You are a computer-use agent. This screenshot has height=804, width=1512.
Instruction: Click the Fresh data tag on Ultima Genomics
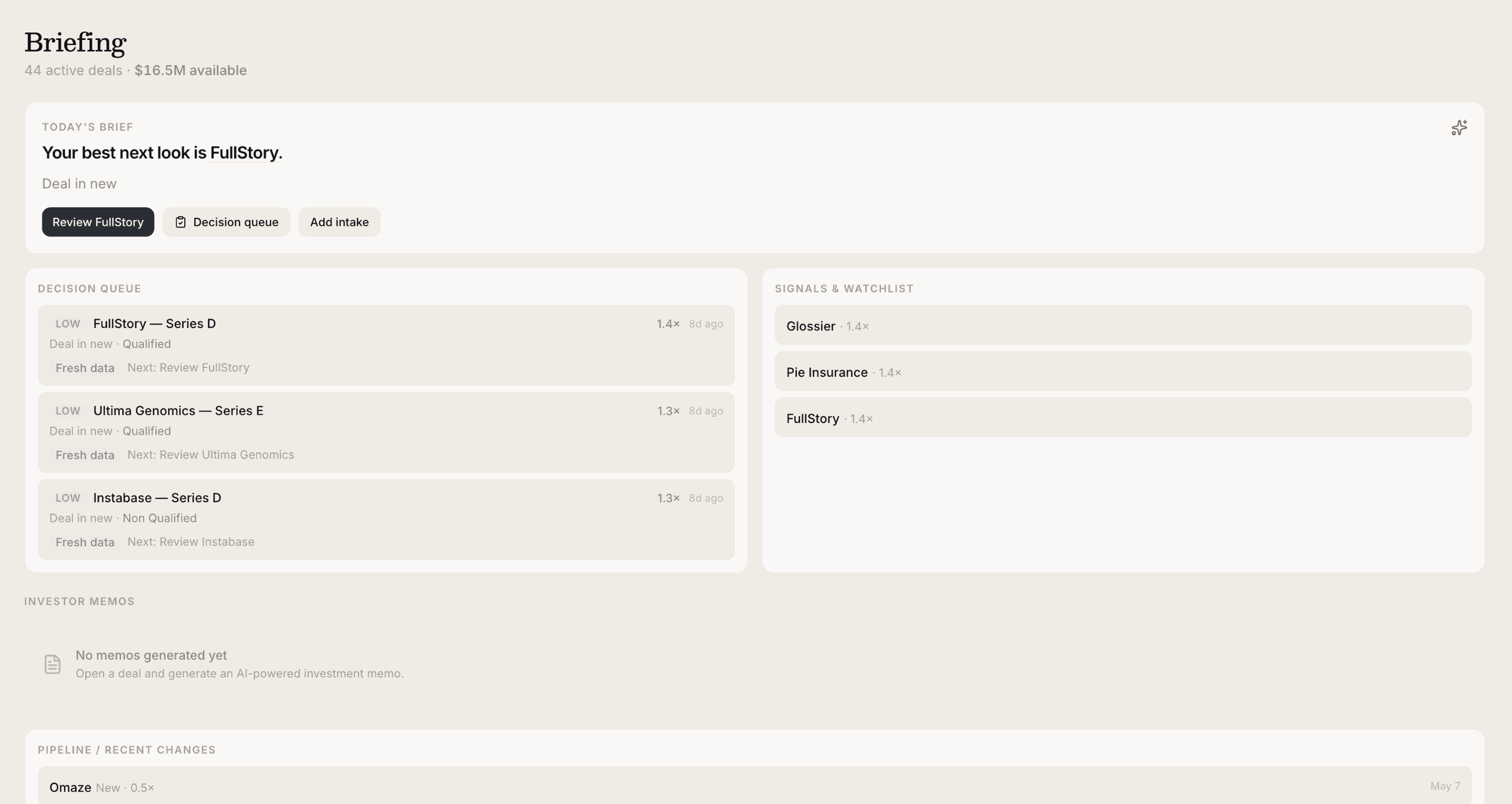coord(85,455)
